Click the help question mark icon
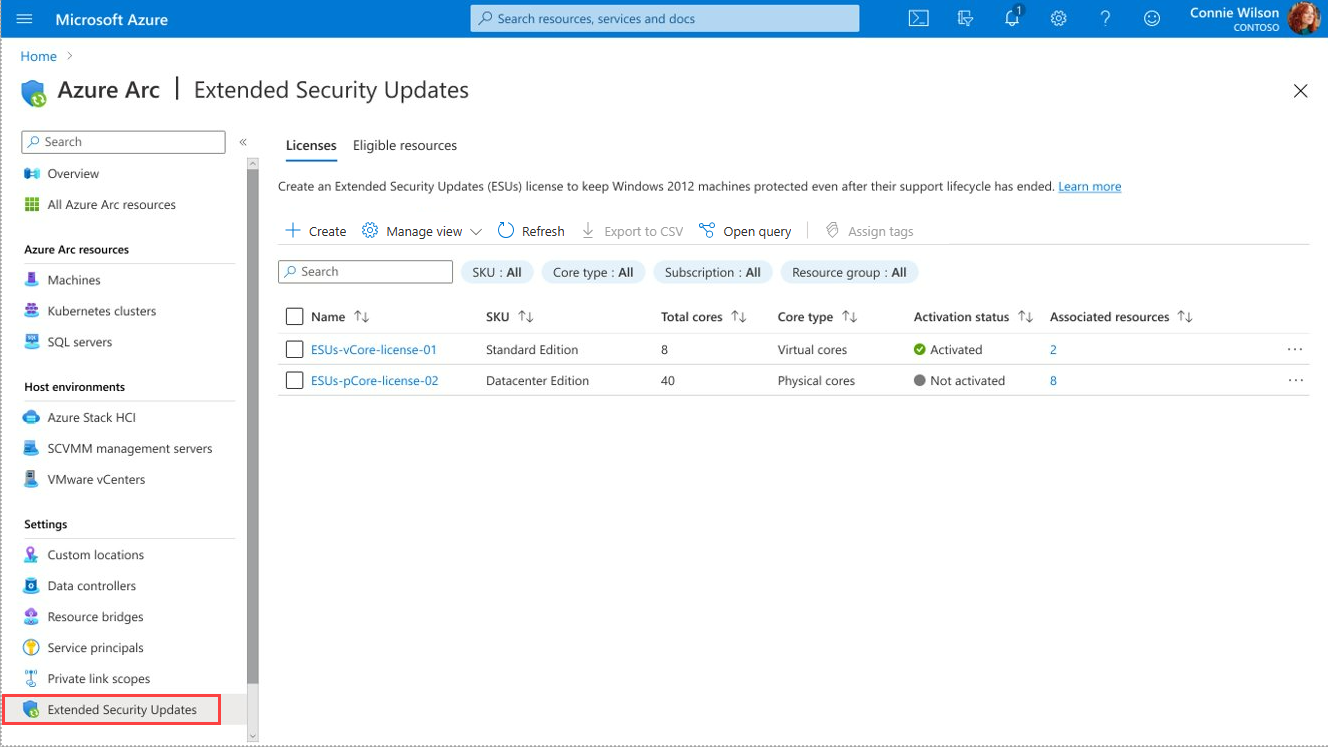Screen dimensions: 1328x747 (x=1105, y=19)
